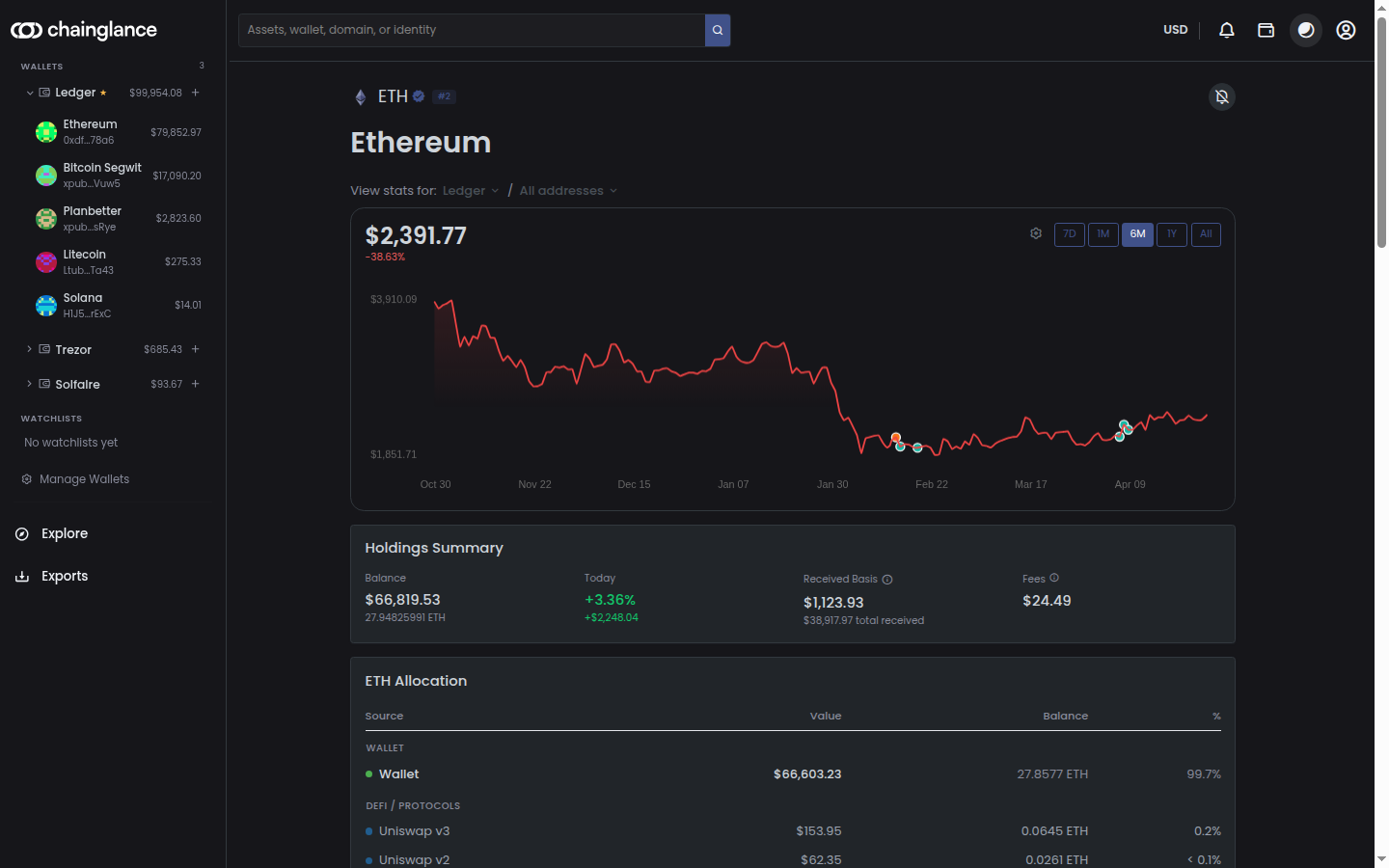The width and height of the screenshot is (1389, 868).
Task: Open chart settings gear
Action: [1036, 233]
